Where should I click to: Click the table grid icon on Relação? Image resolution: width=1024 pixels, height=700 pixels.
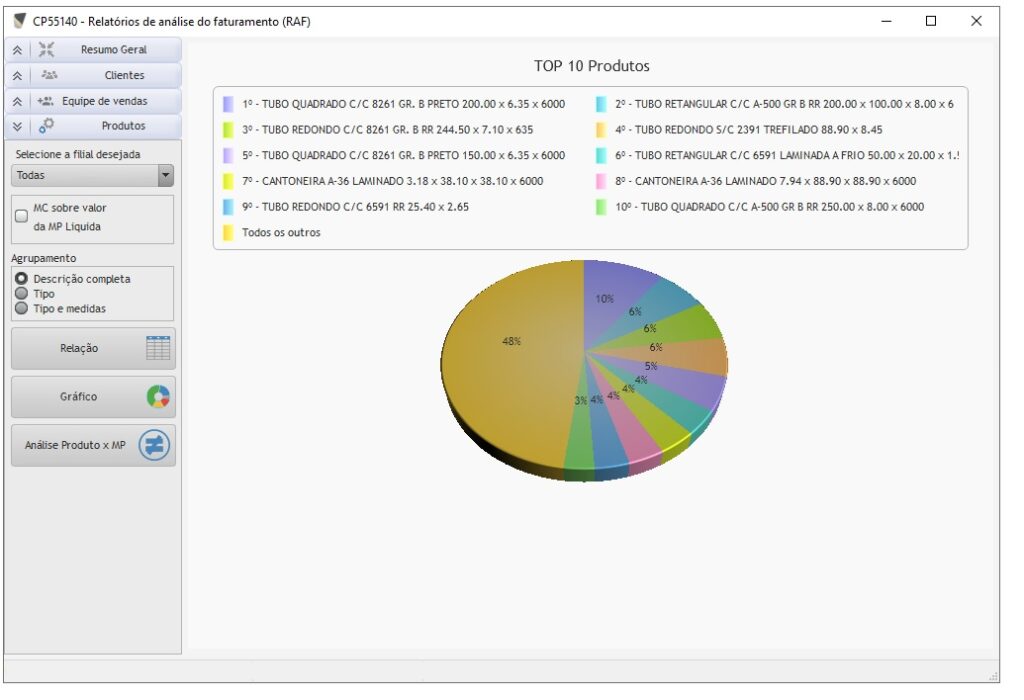pos(158,348)
